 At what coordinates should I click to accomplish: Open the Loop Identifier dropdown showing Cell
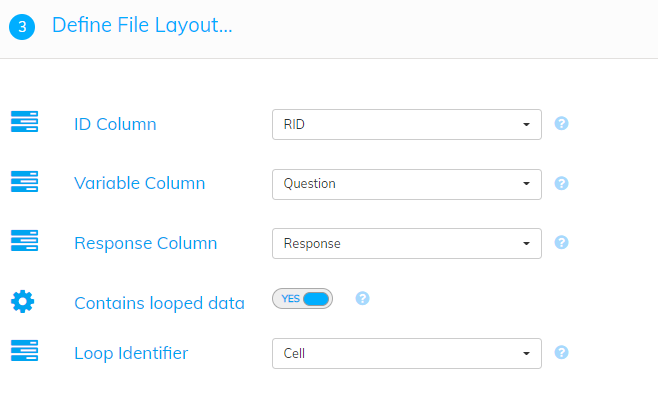407,354
